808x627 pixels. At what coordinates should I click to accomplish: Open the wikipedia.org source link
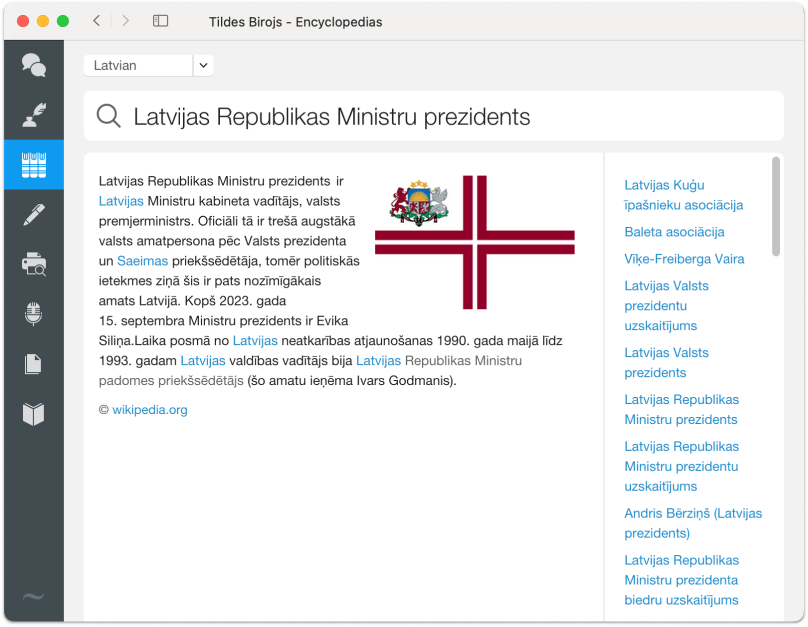pyautogui.click(x=149, y=409)
